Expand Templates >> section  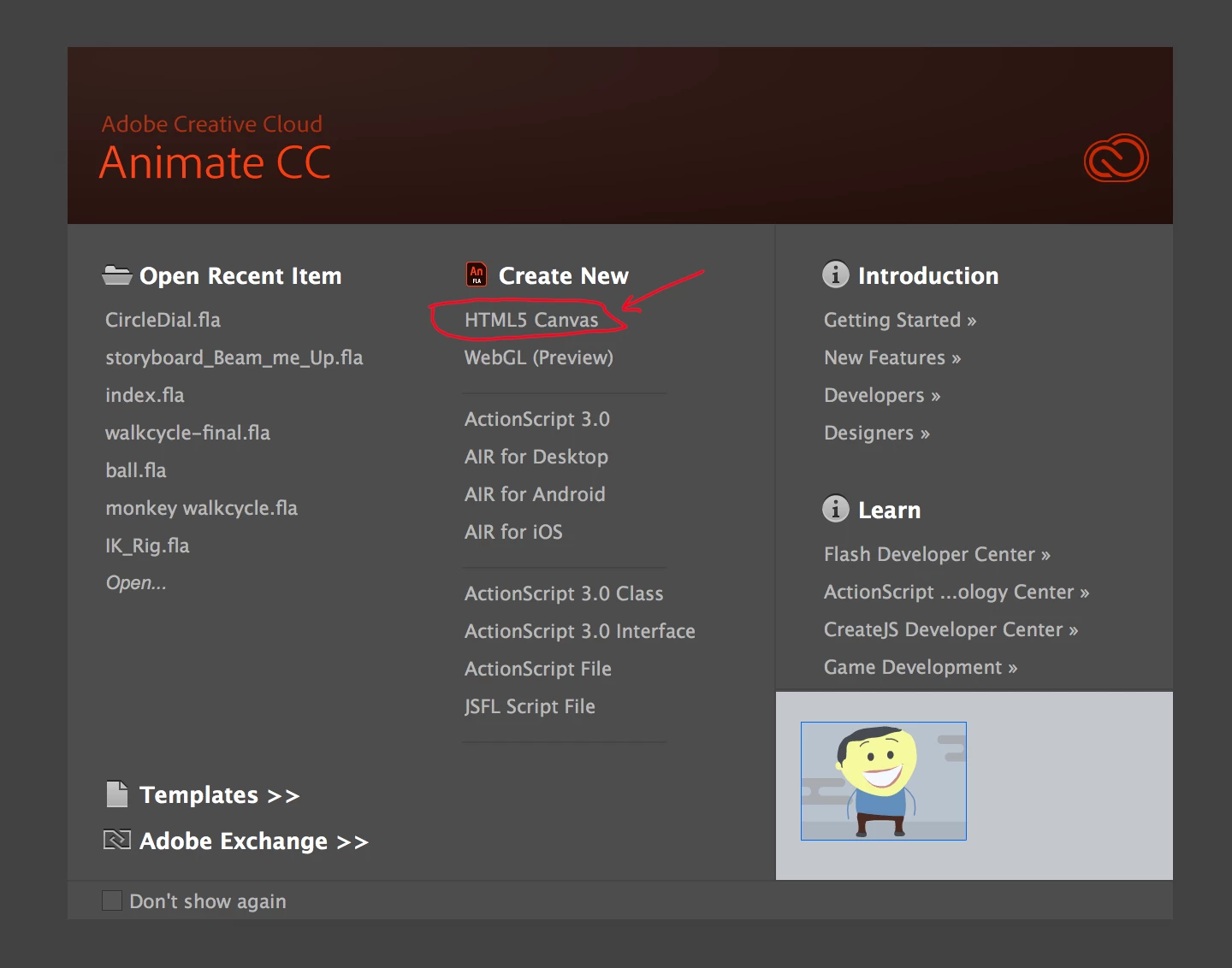[220, 795]
